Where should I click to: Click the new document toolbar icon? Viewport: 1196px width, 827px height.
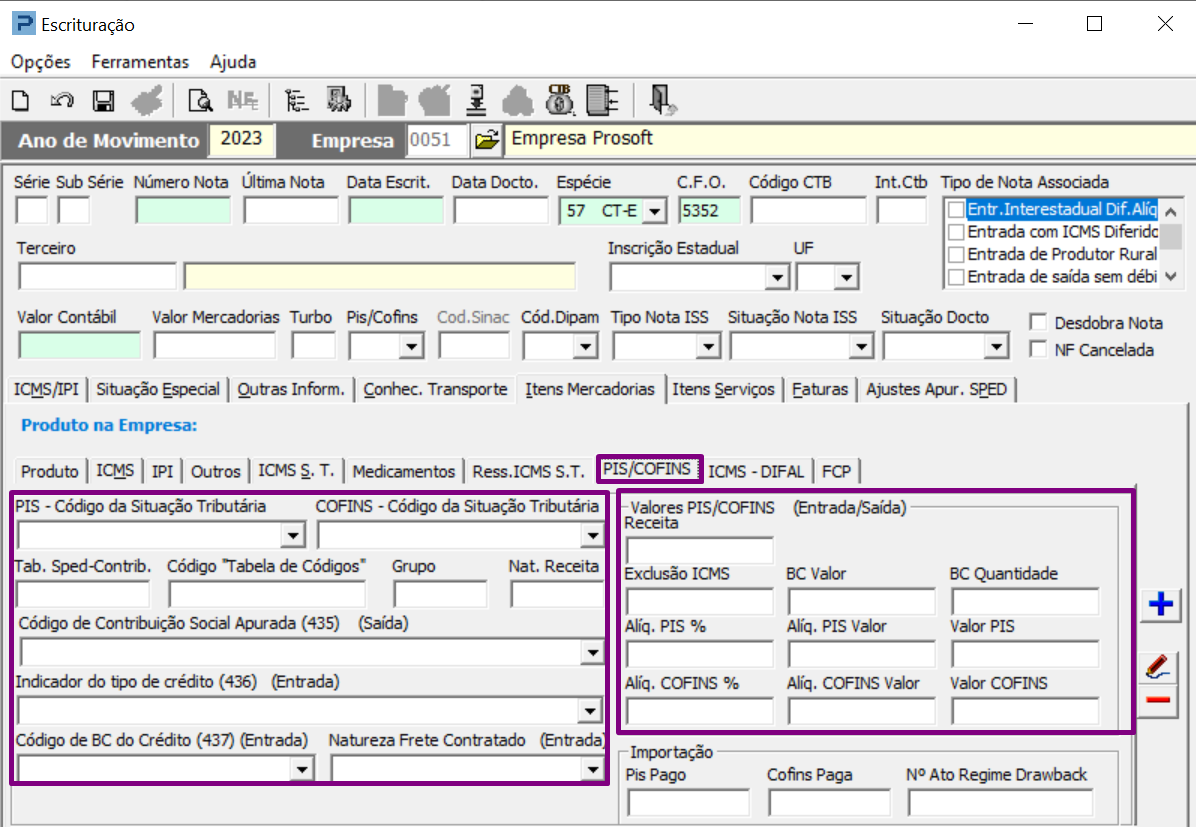pyautogui.click(x=21, y=100)
